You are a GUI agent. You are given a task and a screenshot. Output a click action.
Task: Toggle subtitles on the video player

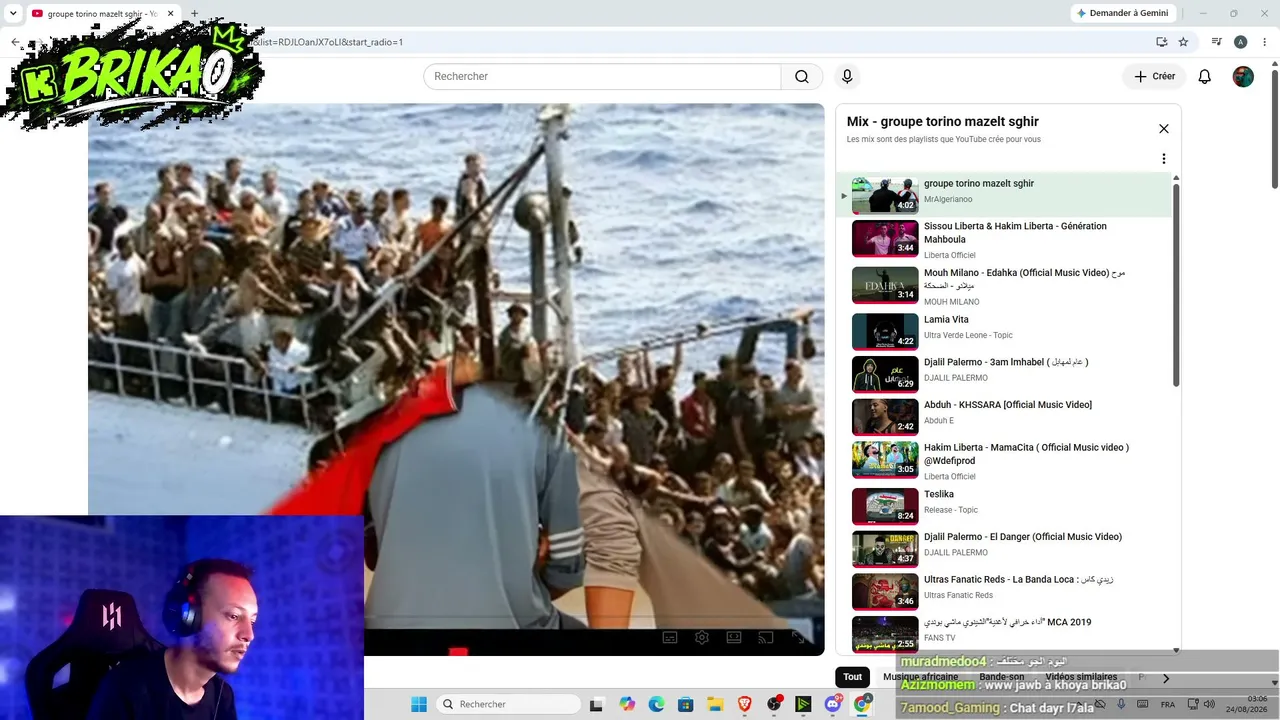point(670,638)
